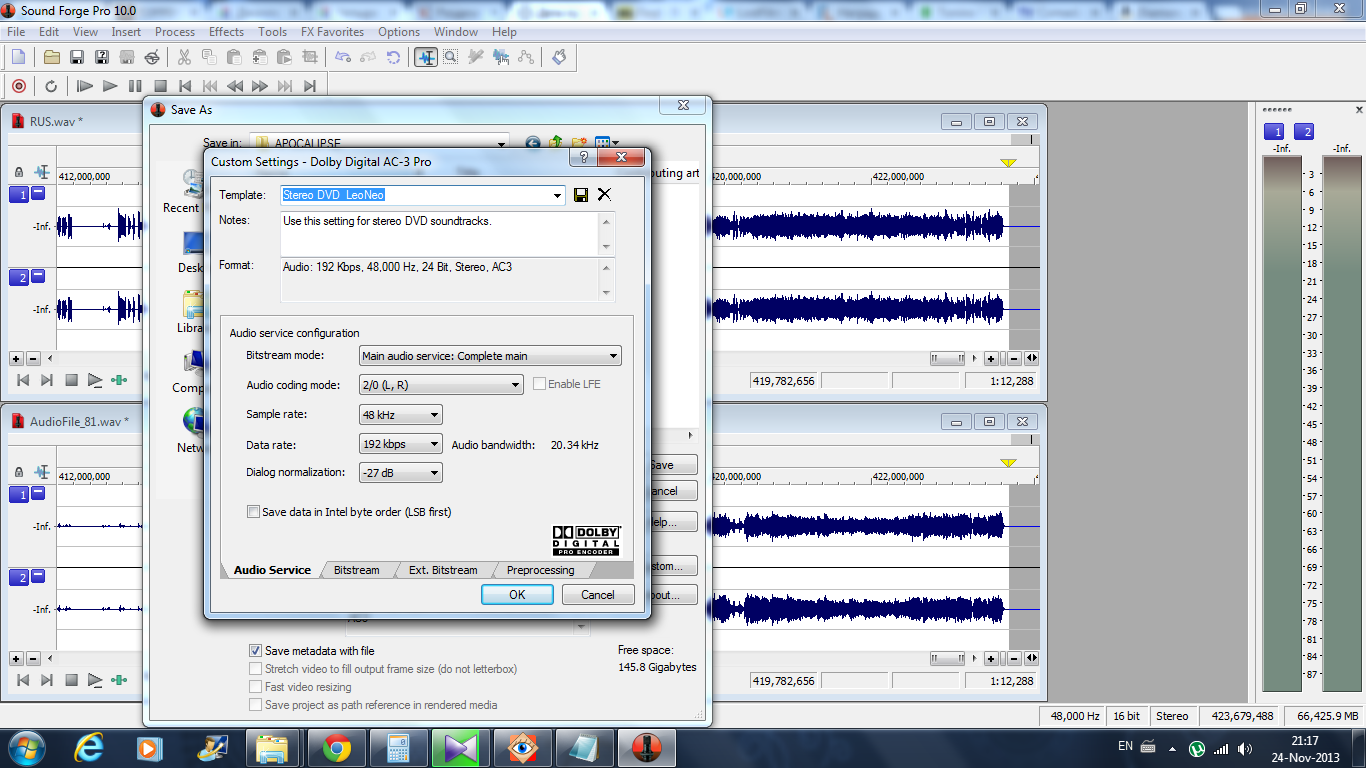Click the Repeat last action toolbar icon

(x=393, y=57)
